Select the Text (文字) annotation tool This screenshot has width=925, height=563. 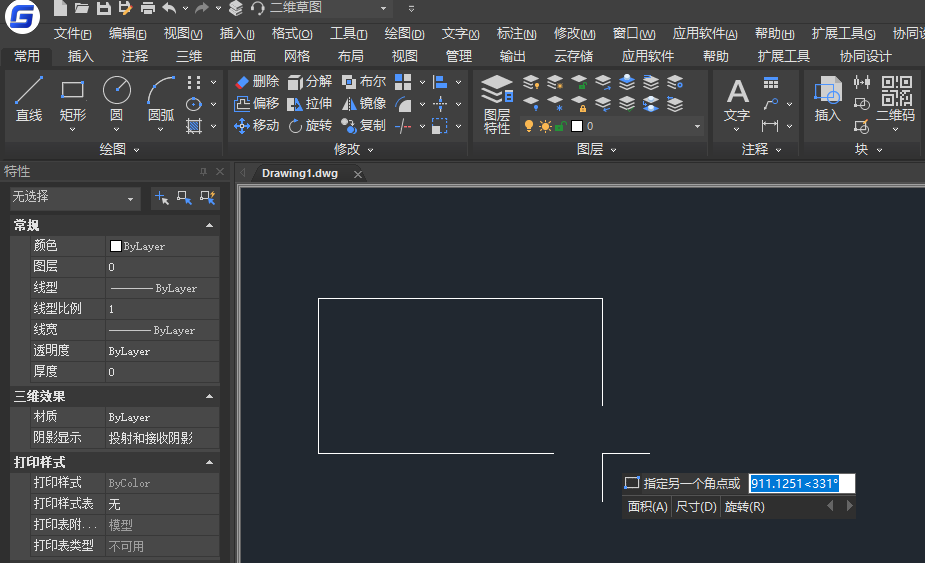click(x=737, y=100)
